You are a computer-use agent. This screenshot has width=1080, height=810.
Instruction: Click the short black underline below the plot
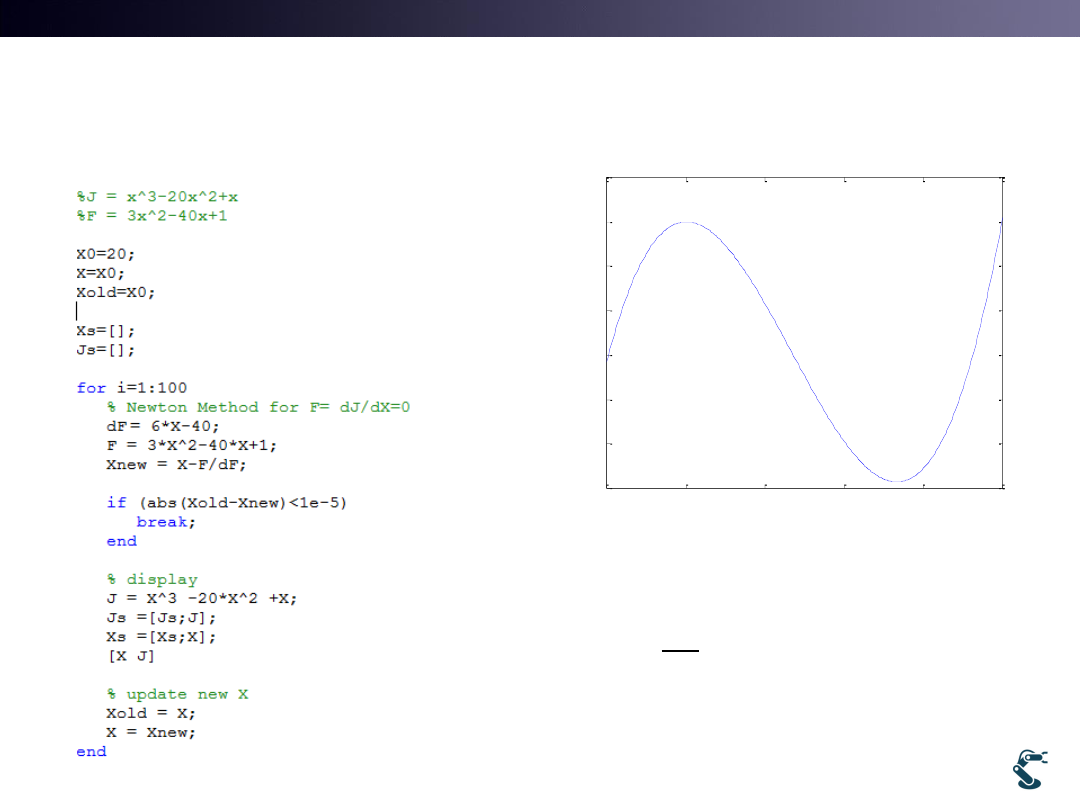(680, 651)
